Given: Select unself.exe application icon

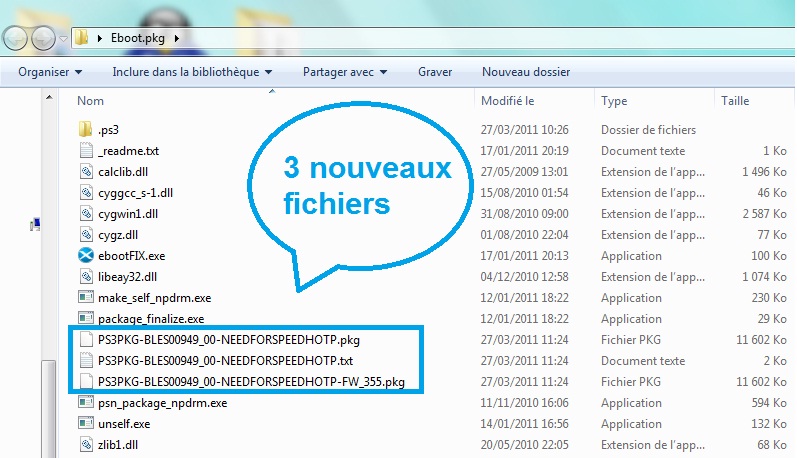Looking at the screenshot, I should [x=86, y=423].
